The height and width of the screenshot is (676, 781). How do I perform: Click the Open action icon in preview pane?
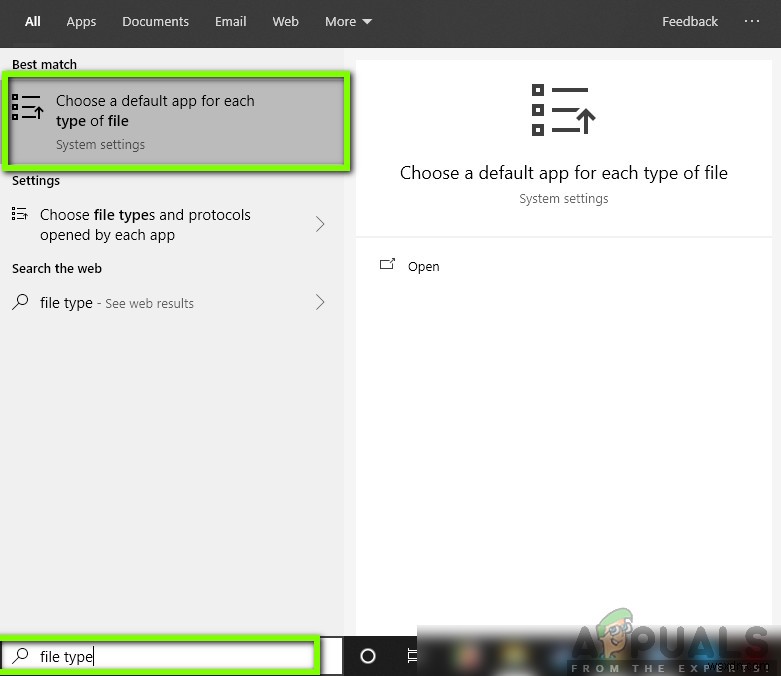(x=387, y=264)
